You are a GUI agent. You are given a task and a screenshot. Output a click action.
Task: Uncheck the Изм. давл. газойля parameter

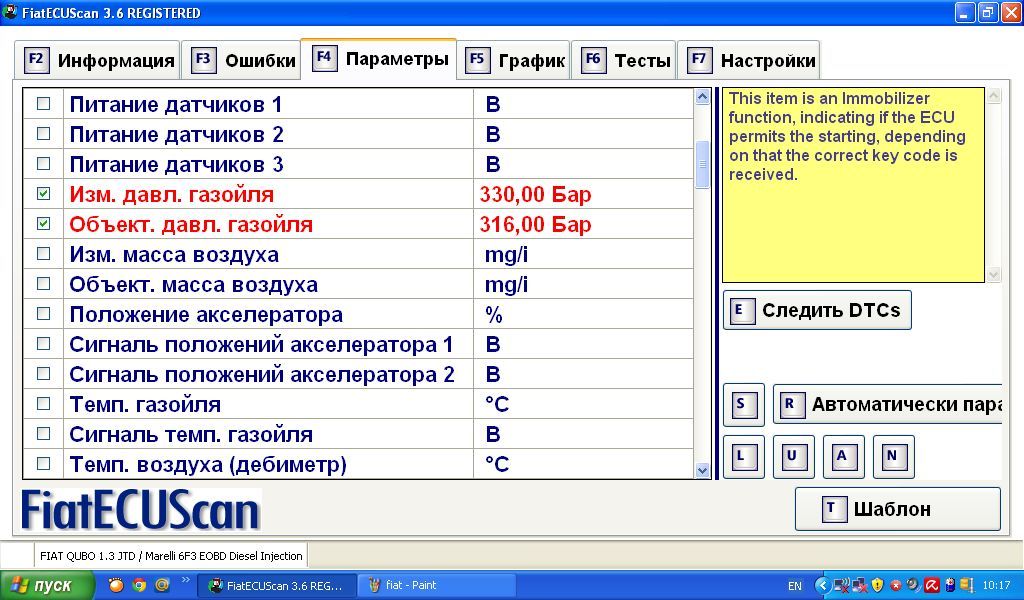pos(43,194)
